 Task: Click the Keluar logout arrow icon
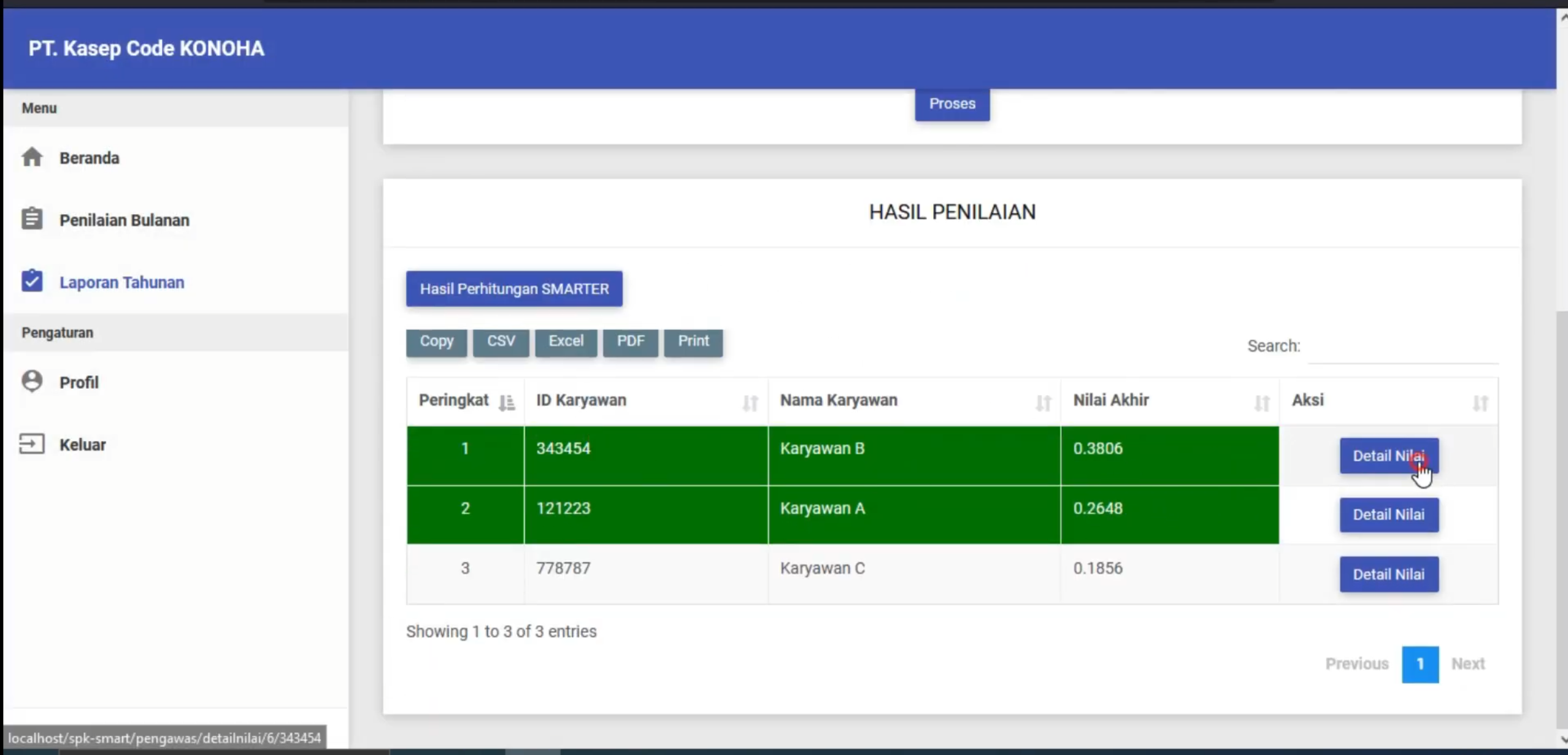pos(32,443)
